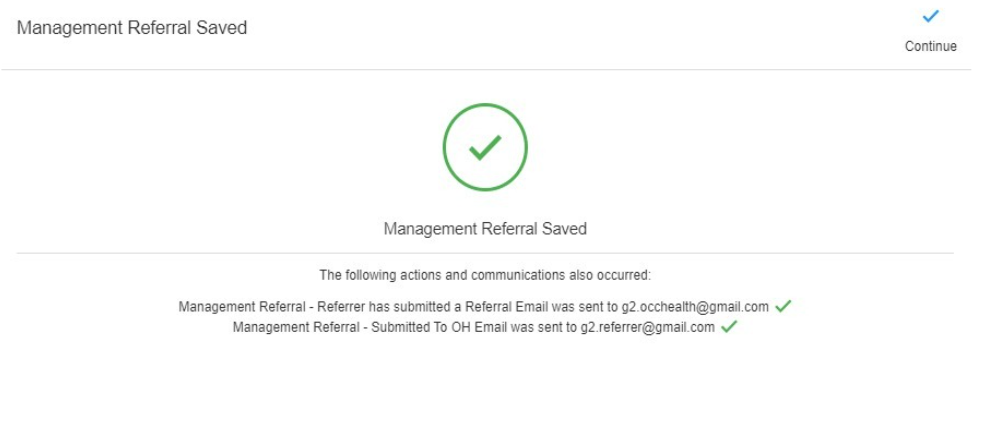Image resolution: width=981 pixels, height=428 pixels.
Task: Click the Referrer has submitted a Referral line
Action: click(x=473, y=307)
